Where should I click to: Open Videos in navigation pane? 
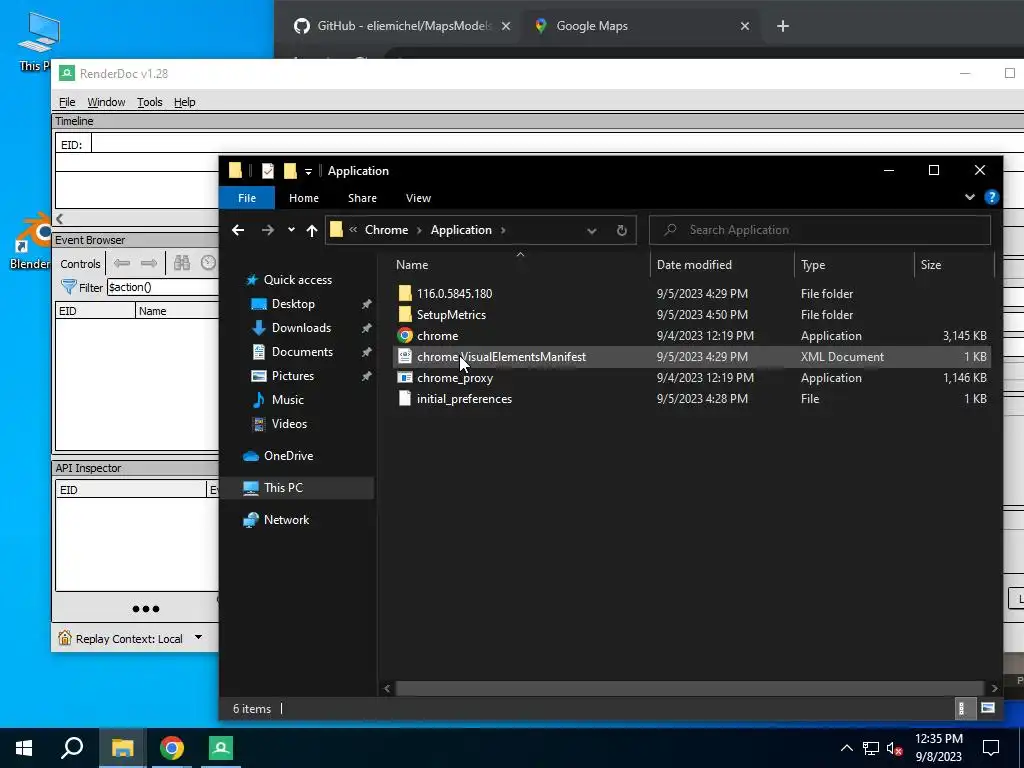pos(289,424)
